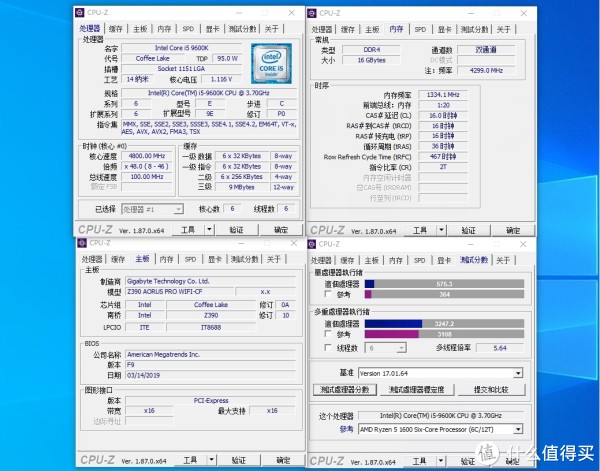Switch to 缓存 tab in the processor window
The image size is (600, 471).
[x=116, y=29]
